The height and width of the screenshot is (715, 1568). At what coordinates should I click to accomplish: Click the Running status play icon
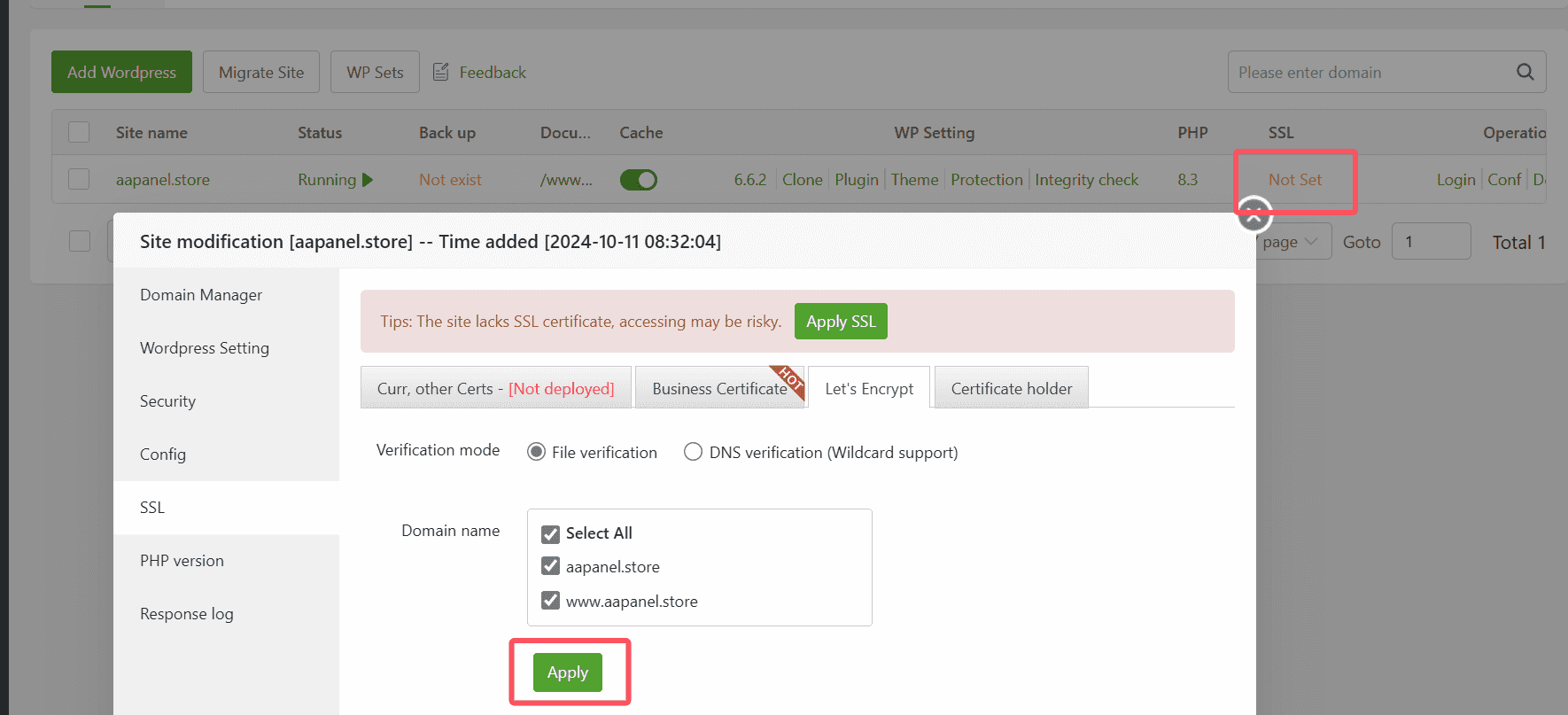[368, 180]
